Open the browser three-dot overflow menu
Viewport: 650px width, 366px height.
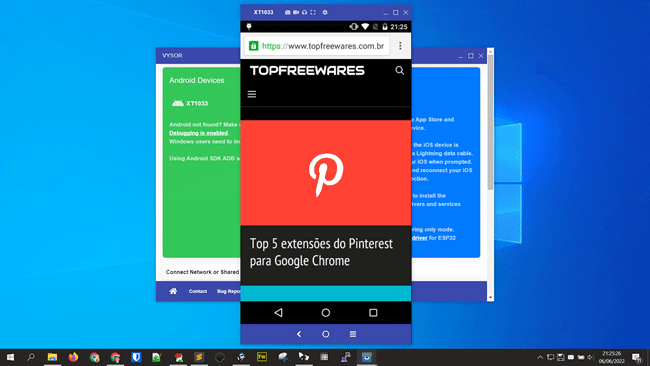coord(400,46)
